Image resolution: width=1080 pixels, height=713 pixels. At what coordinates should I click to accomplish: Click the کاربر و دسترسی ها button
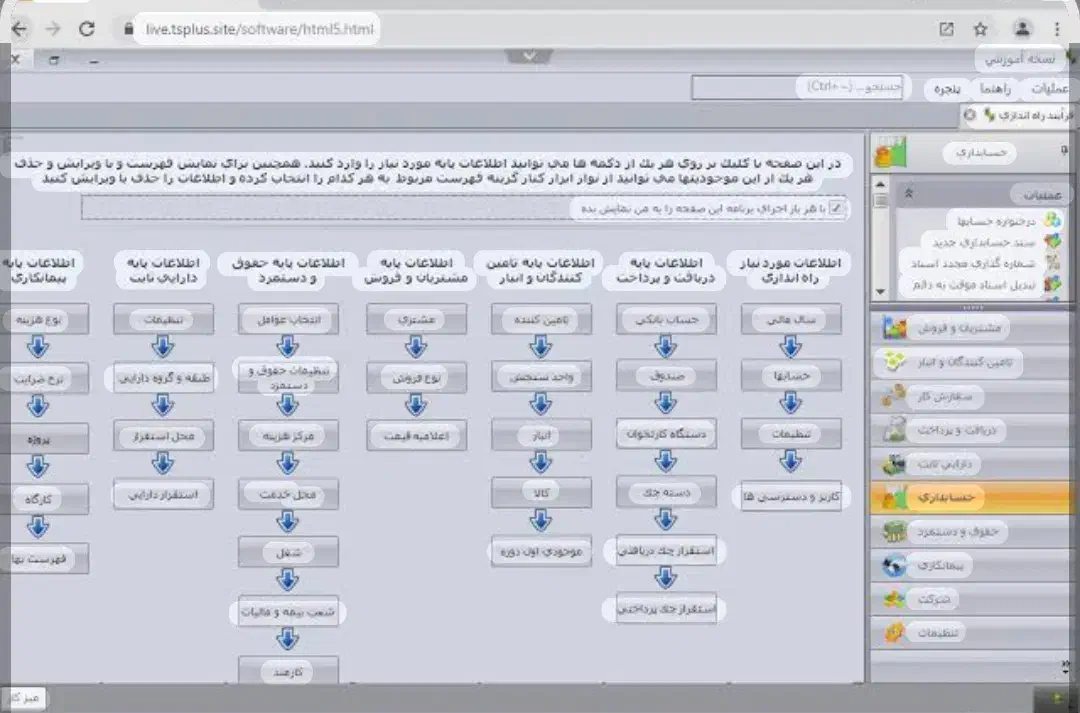791,496
